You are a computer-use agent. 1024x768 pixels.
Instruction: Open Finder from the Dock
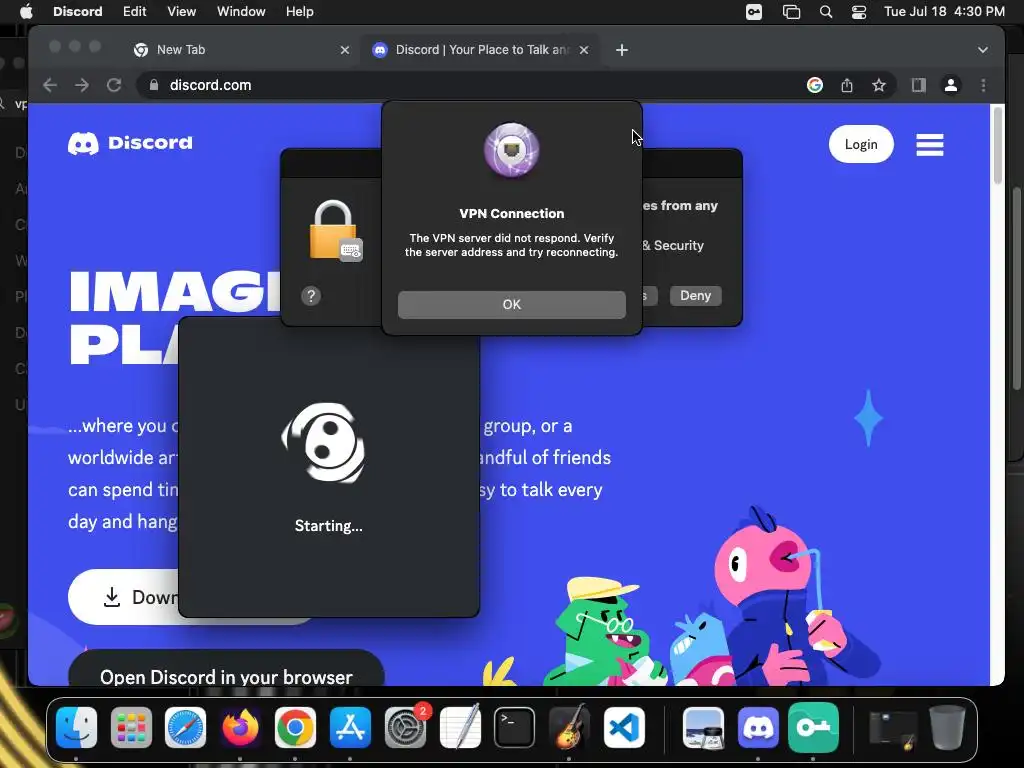pyautogui.click(x=76, y=727)
